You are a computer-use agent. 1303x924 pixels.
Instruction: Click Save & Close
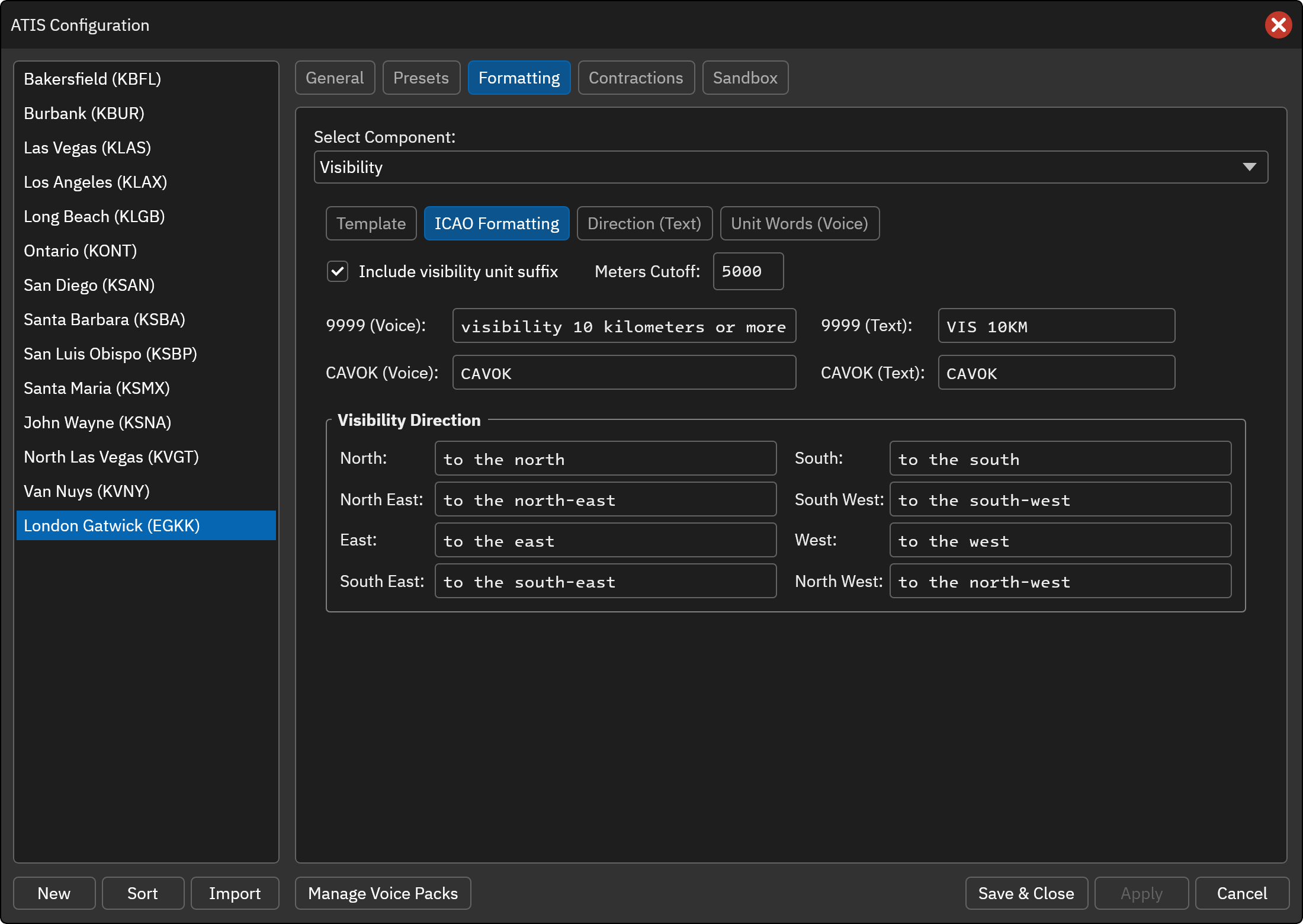tap(1026, 893)
